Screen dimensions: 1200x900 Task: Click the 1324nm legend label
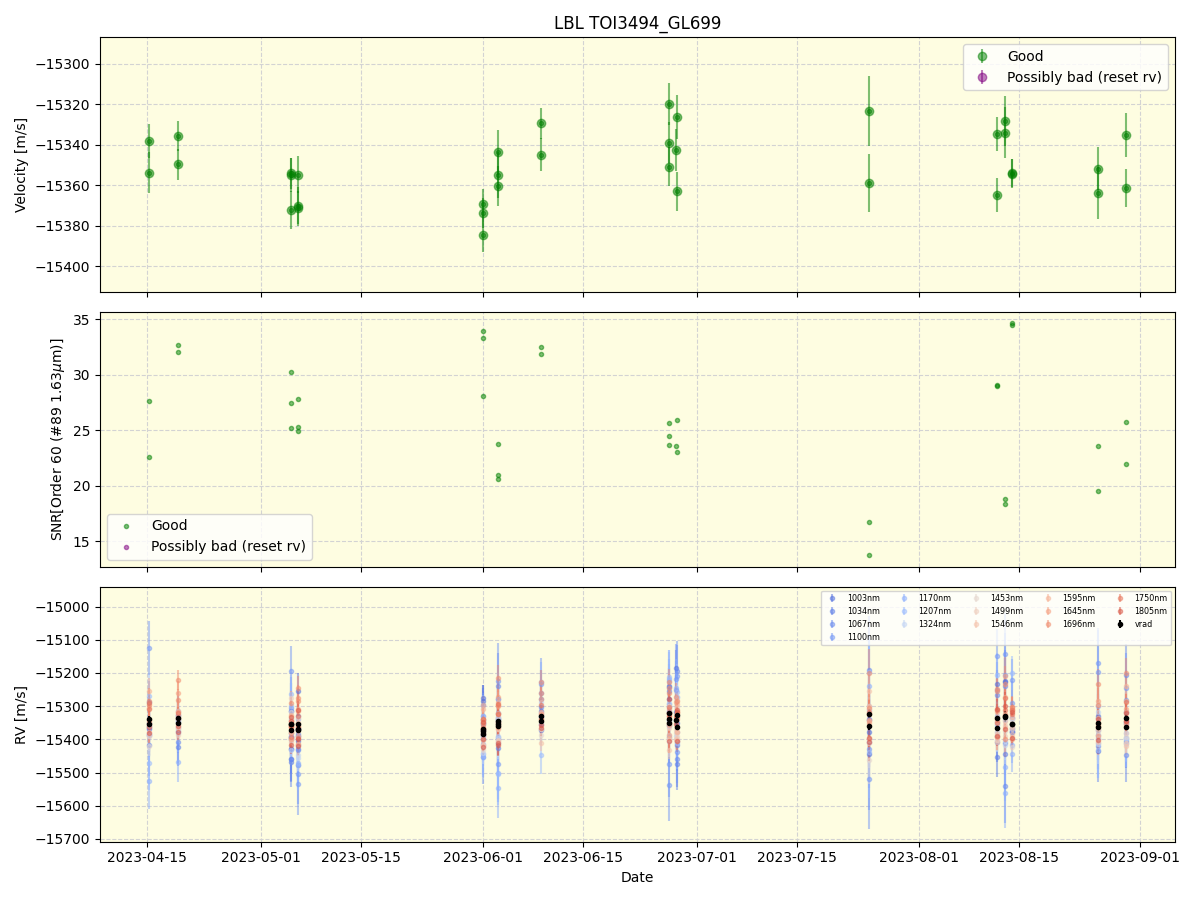935,624
